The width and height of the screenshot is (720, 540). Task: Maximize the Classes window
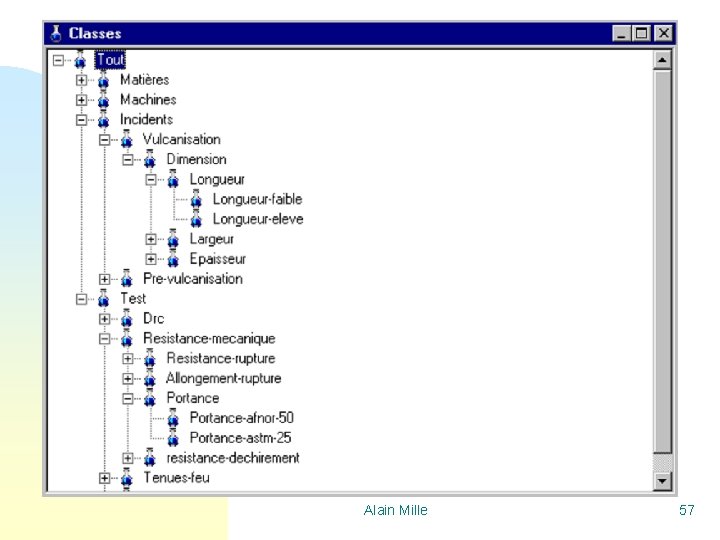pyautogui.click(x=641, y=34)
